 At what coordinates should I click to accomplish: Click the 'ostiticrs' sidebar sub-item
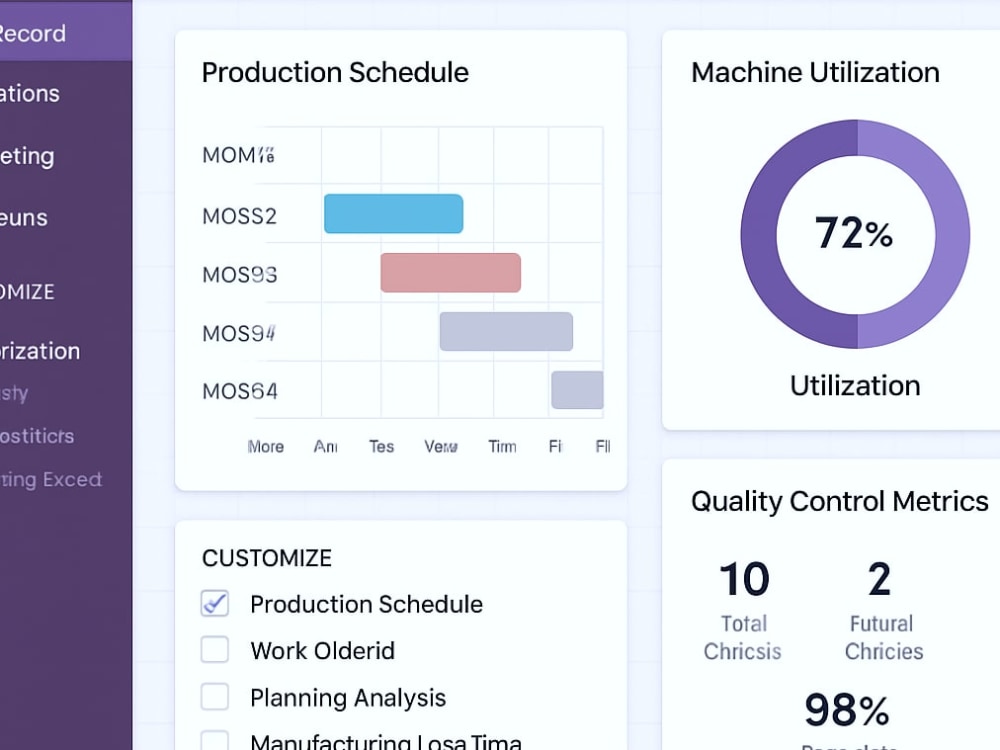pos(37,436)
